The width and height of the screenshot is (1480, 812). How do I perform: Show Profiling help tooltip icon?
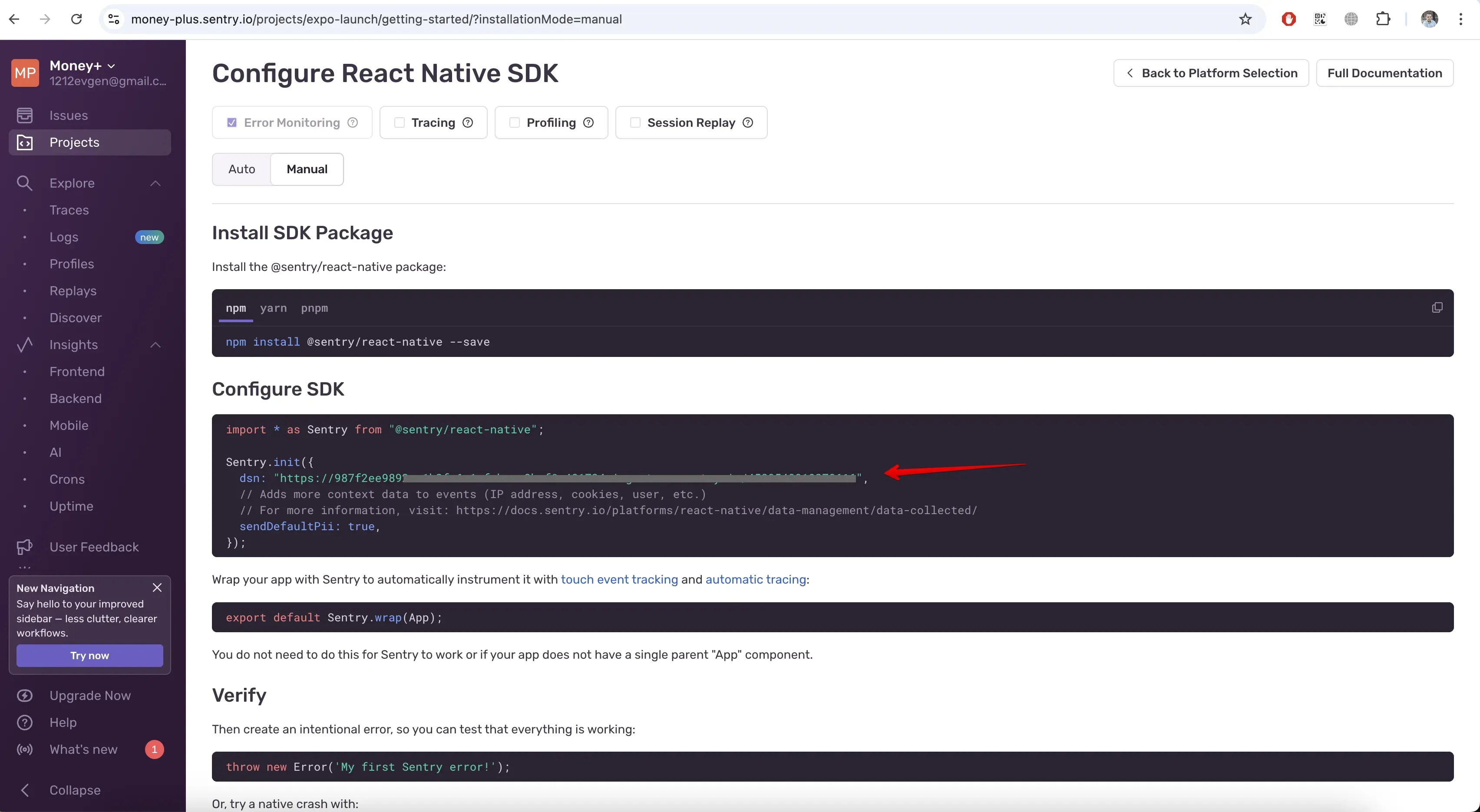tap(588, 122)
